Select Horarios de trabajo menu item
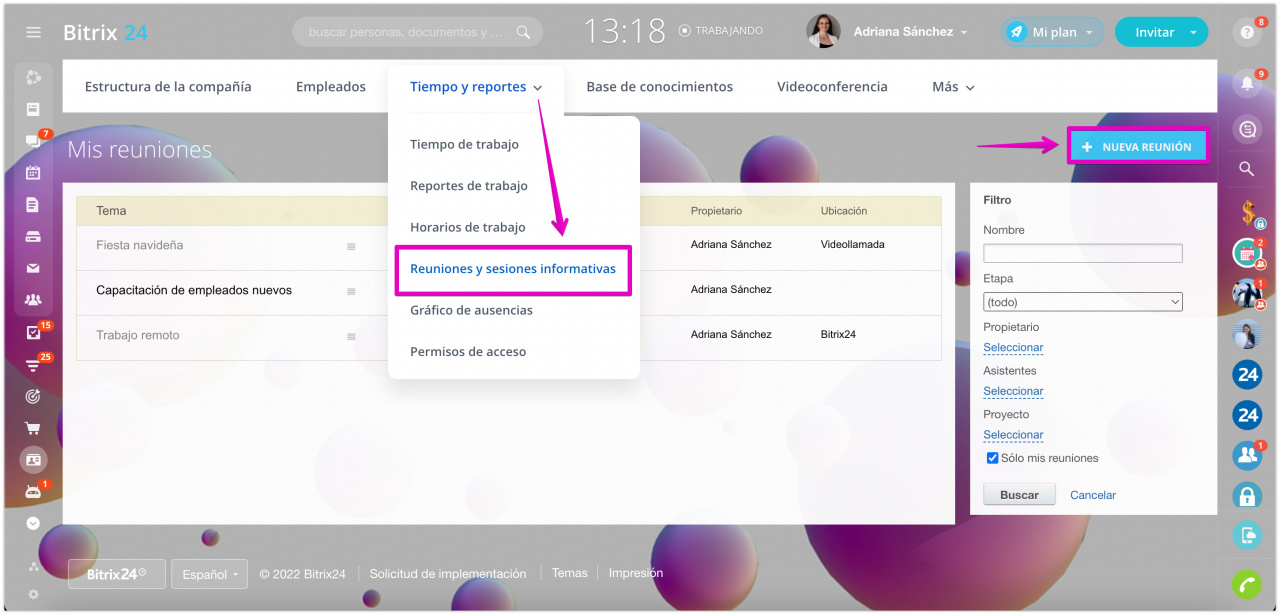Screen dimensions: 1280x615 [467, 227]
